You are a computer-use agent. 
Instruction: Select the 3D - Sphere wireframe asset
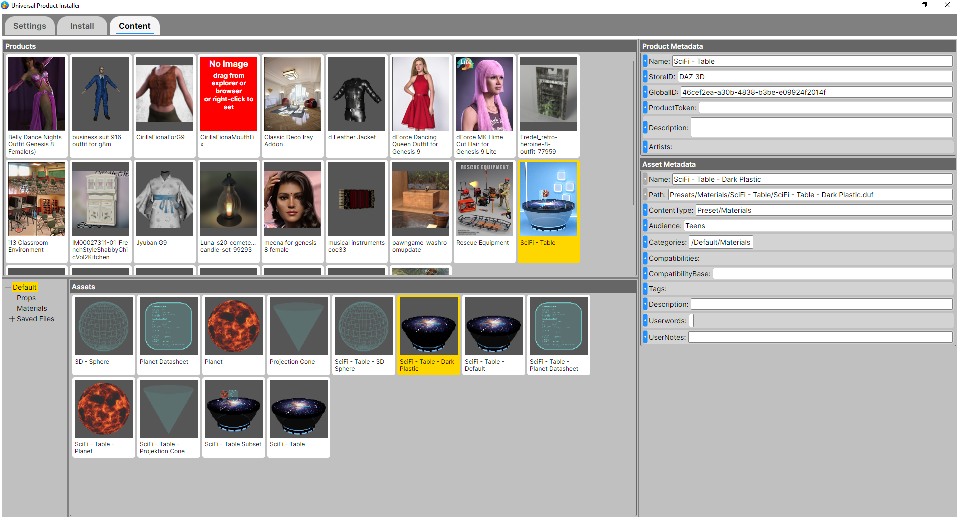pos(105,327)
